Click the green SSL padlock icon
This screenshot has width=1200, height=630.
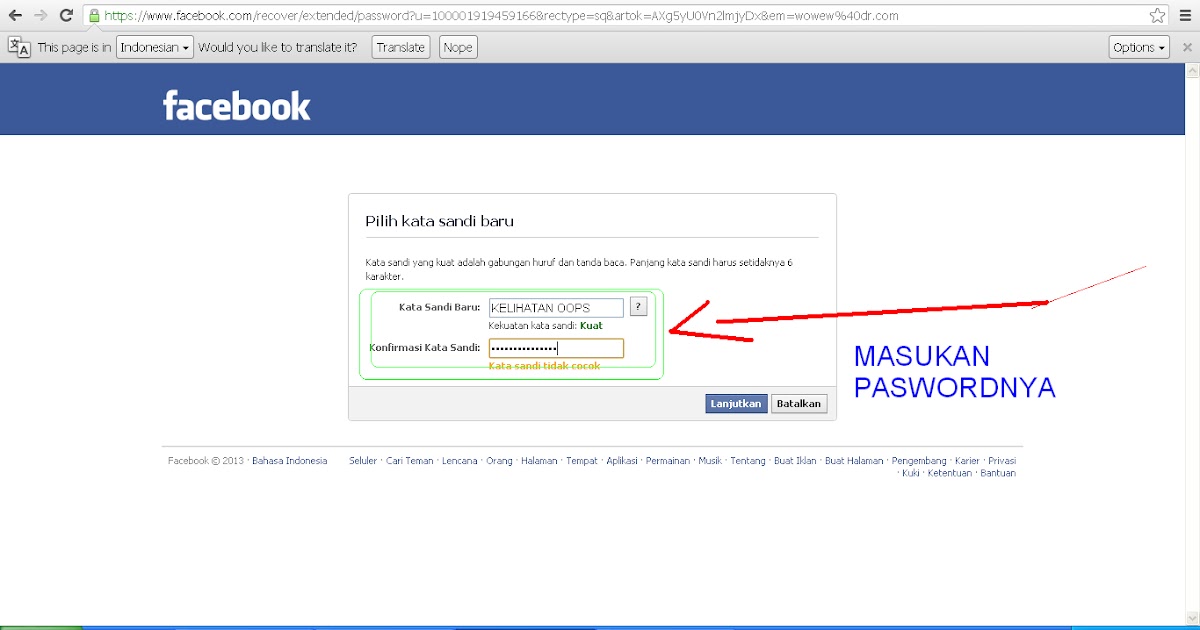94,16
